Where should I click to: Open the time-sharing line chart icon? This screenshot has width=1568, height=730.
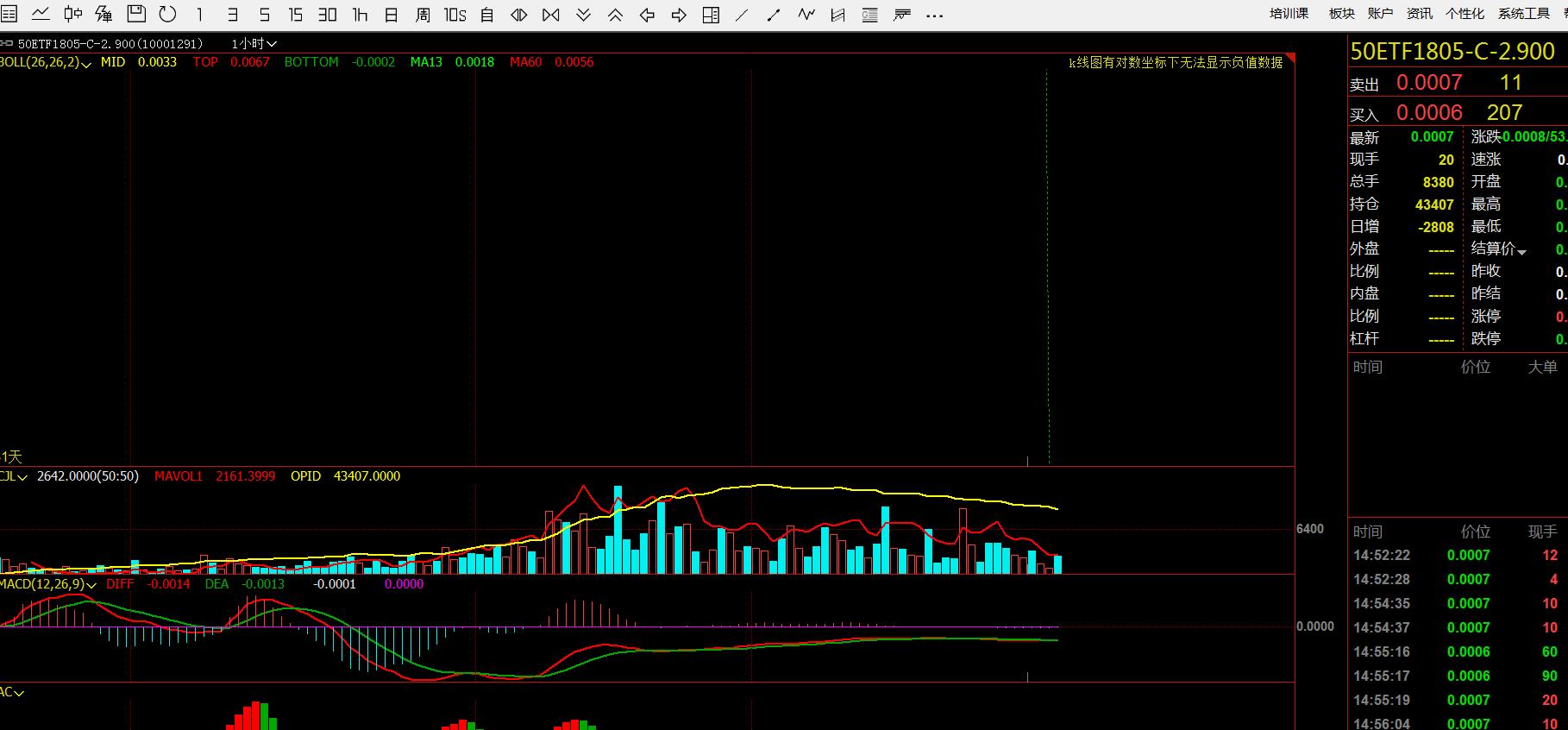(x=41, y=14)
